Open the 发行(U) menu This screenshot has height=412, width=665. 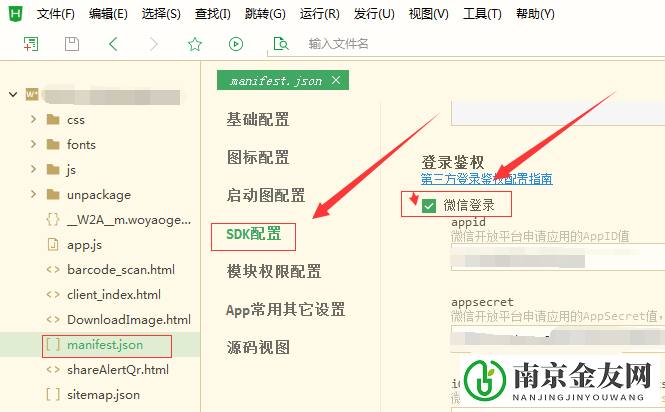(x=374, y=14)
